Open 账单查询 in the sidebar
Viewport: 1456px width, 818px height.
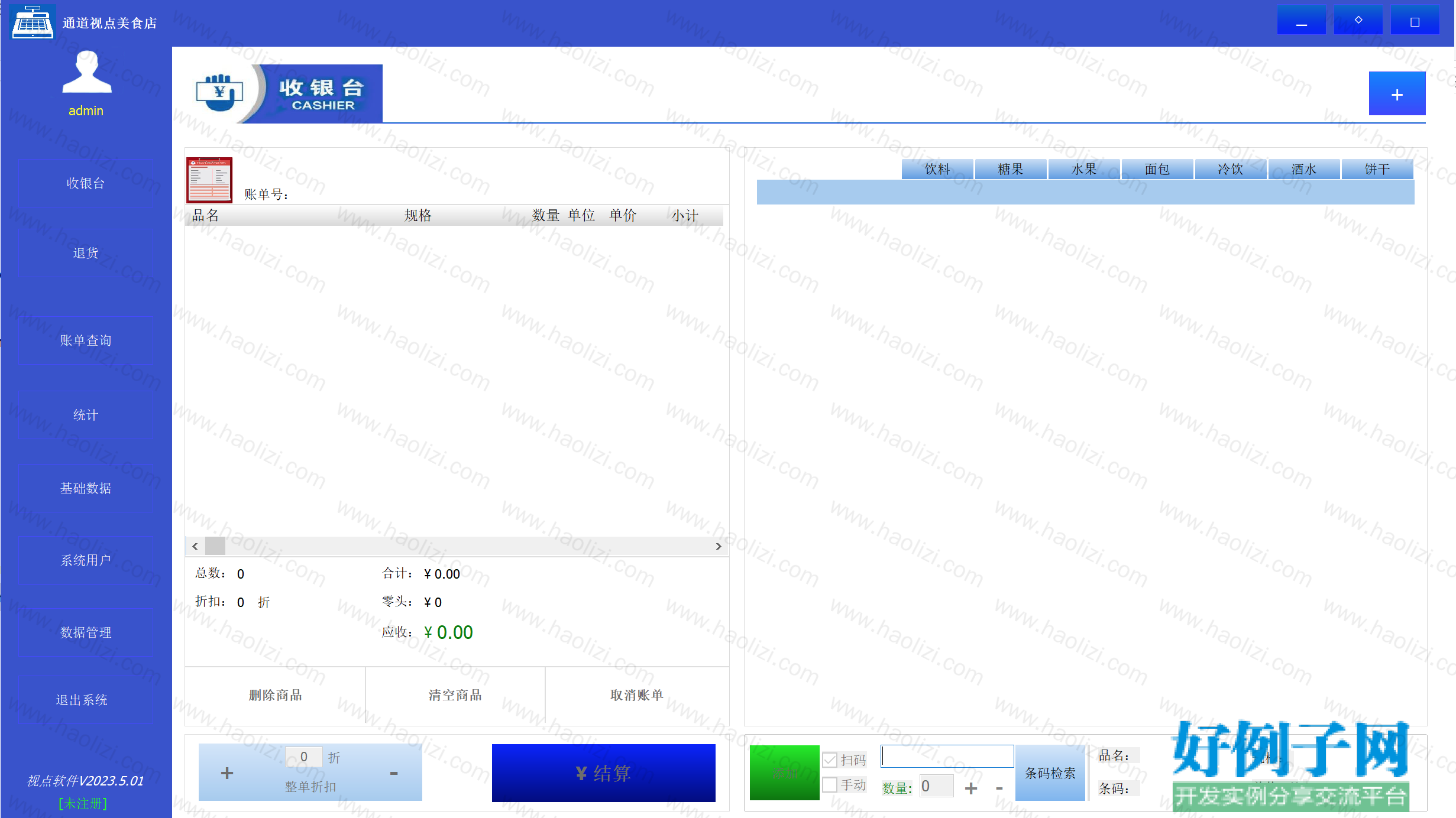pyautogui.click(x=86, y=340)
